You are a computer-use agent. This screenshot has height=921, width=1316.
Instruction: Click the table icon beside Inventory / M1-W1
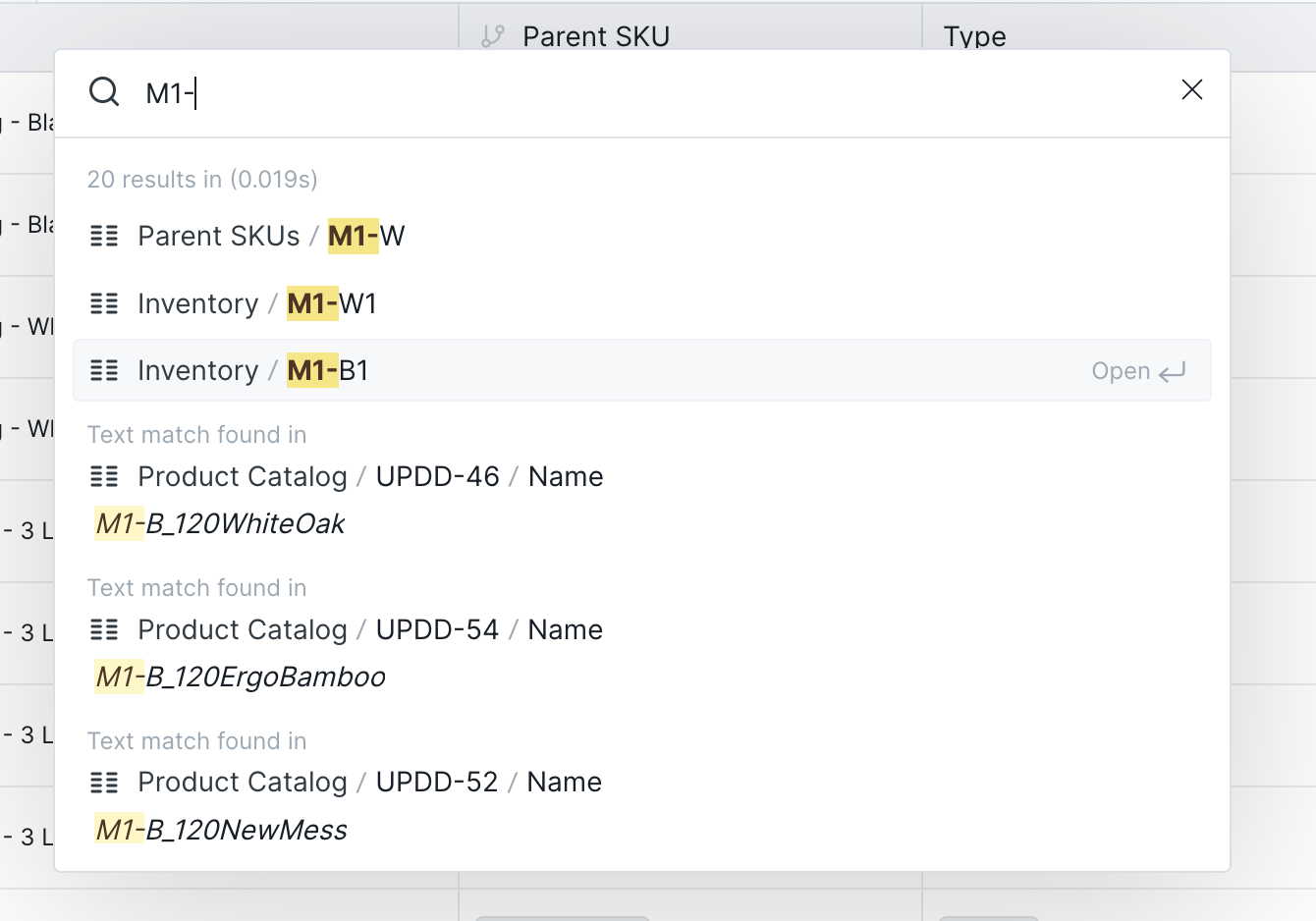[x=104, y=303]
